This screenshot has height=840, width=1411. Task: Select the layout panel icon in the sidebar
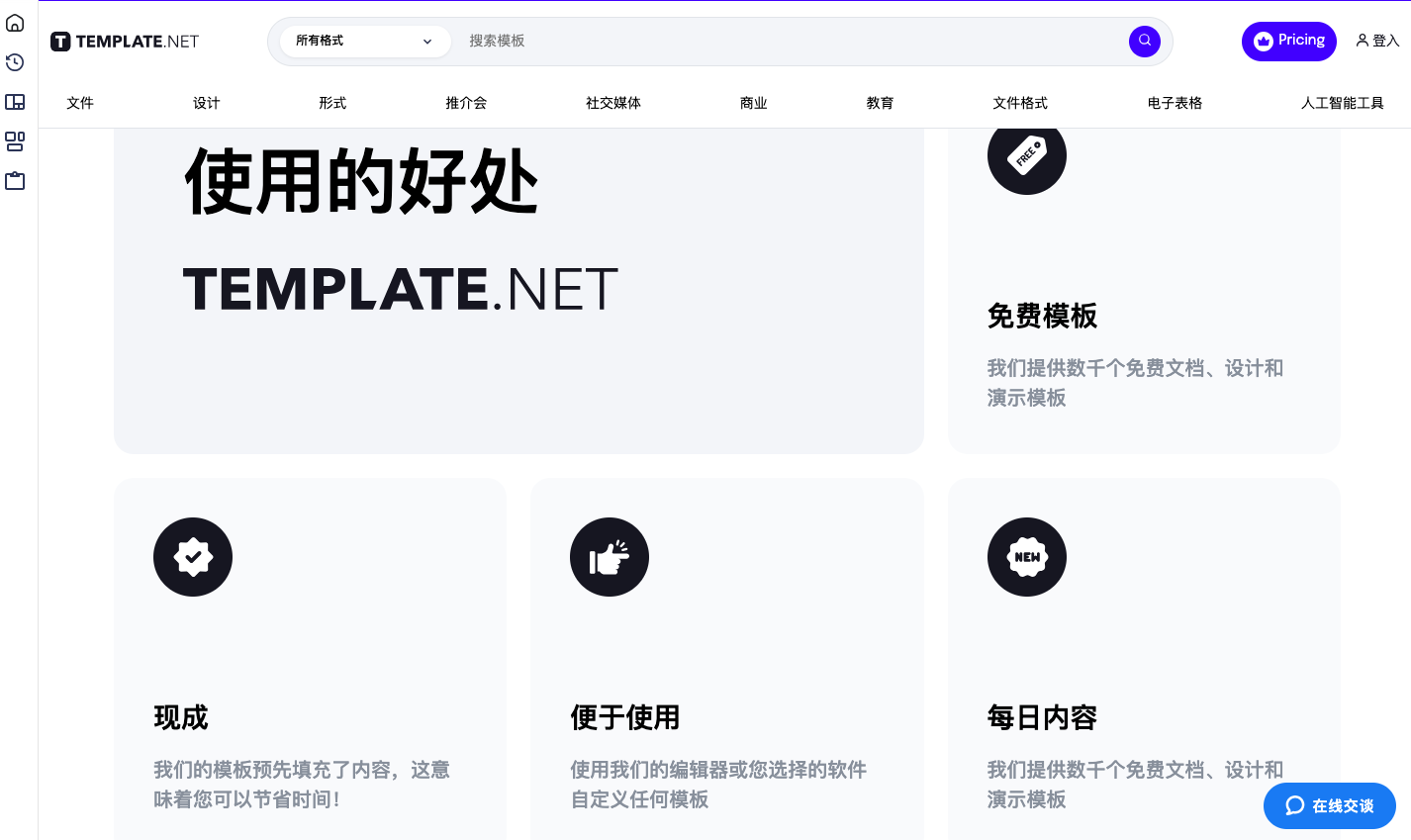(x=15, y=102)
